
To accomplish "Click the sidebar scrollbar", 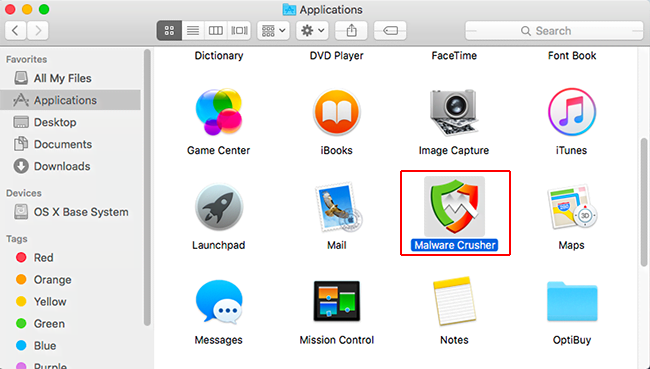I will pyautogui.click(x=147, y=187).
